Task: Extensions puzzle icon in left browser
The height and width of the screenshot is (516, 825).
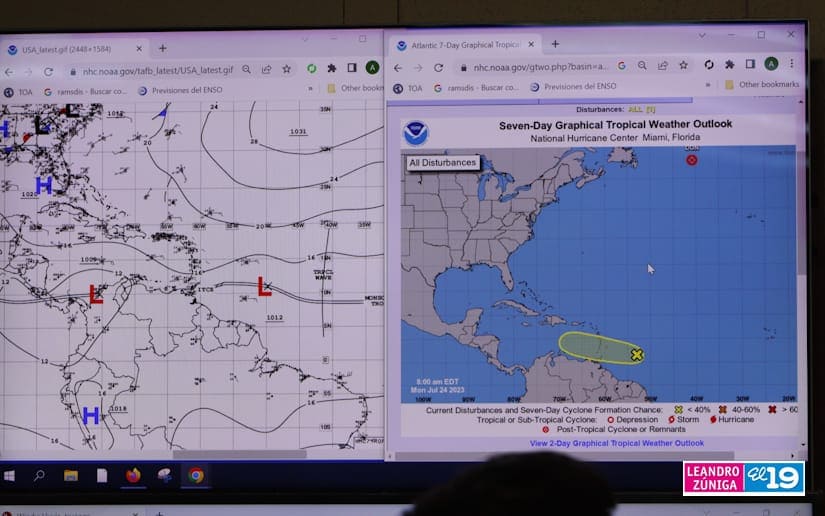Action: coord(331,68)
